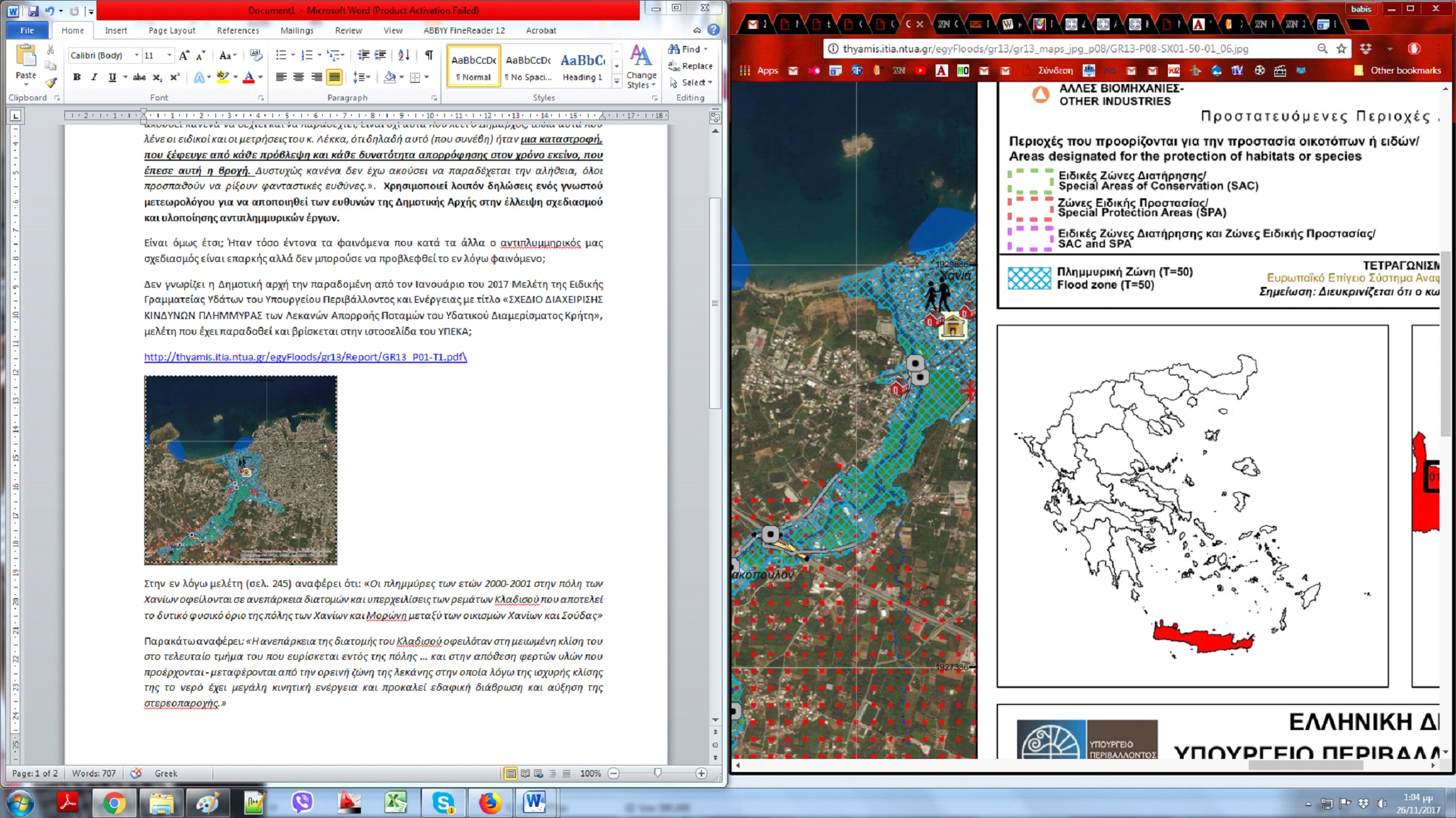Toggle Bold formatting
The width and height of the screenshot is (1456, 818).
(77, 77)
